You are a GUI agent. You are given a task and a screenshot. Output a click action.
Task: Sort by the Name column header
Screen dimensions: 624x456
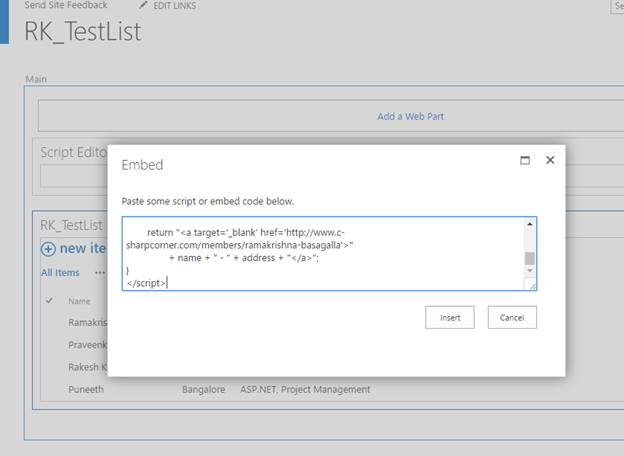click(79, 301)
